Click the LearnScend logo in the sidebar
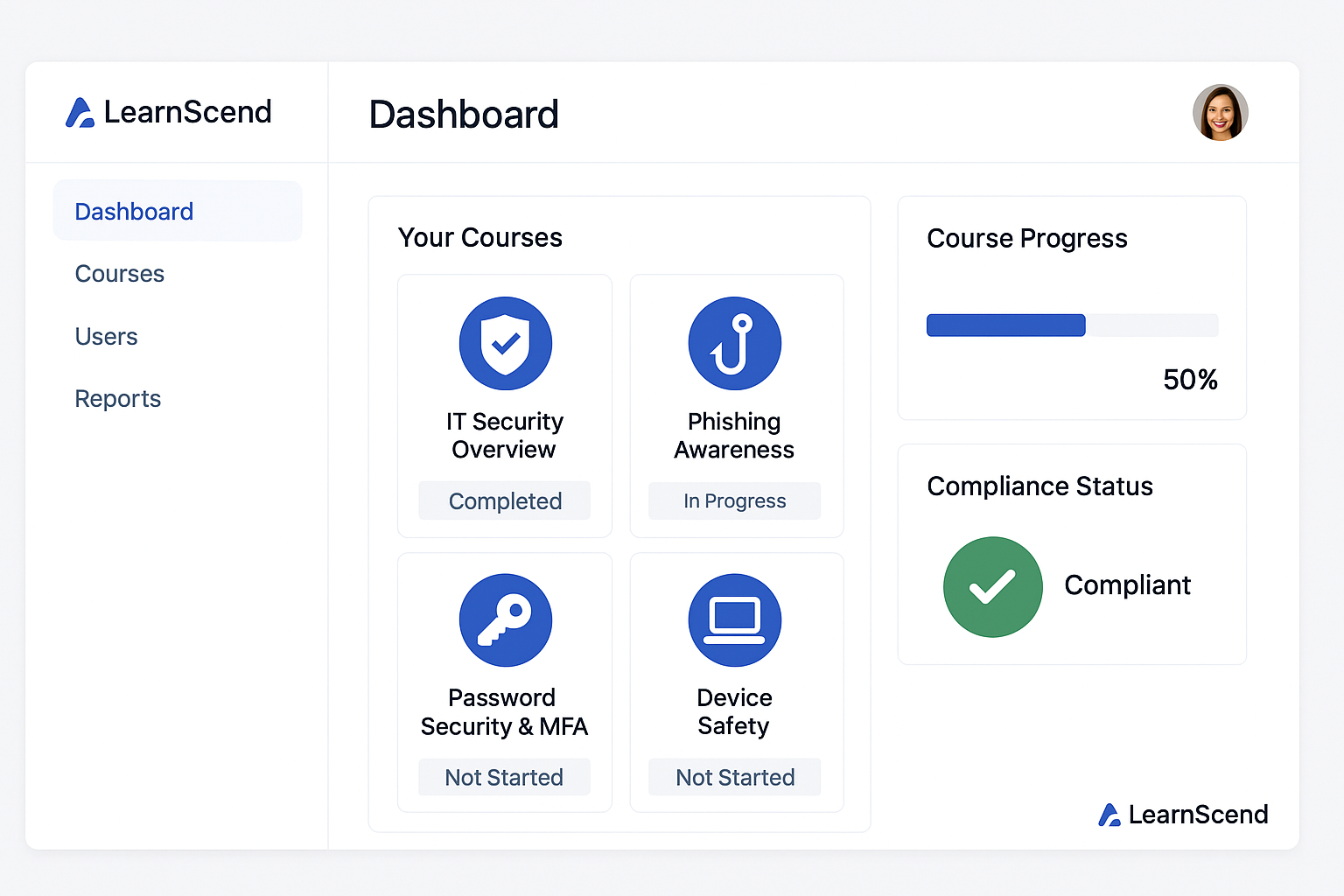Image resolution: width=1344 pixels, height=896 pixels. tap(168, 112)
